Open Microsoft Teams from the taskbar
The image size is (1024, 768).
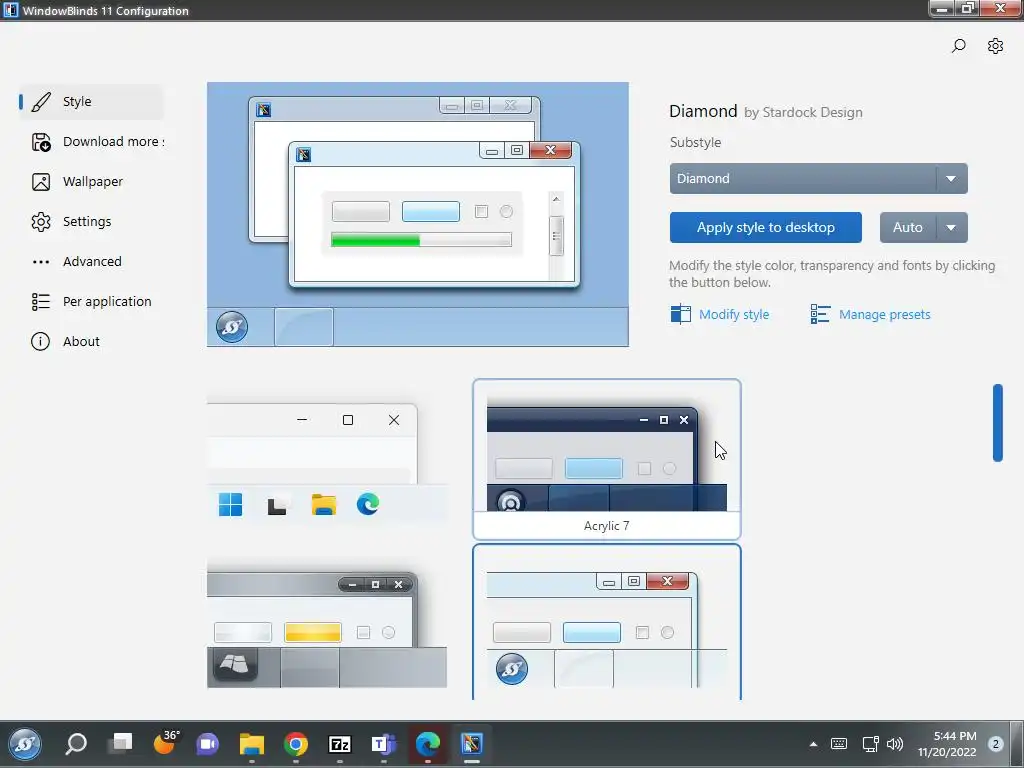tap(383, 744)
